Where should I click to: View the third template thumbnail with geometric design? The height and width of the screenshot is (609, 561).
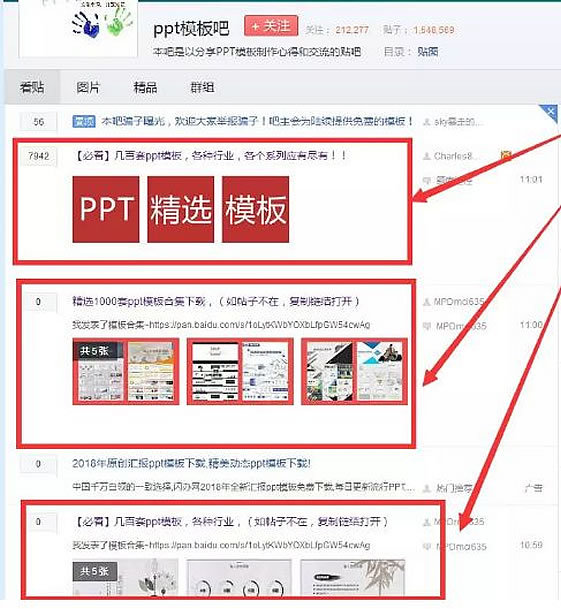click(x=354, y=371)
